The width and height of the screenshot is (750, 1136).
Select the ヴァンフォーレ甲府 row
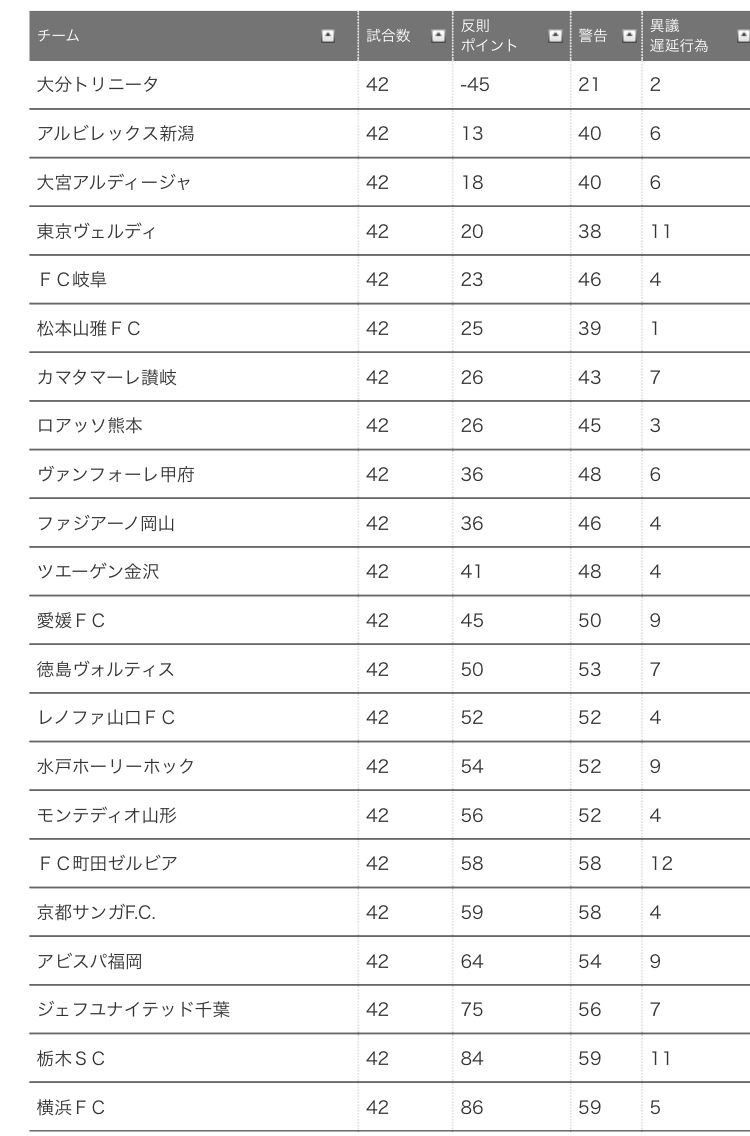click(390, 474)
